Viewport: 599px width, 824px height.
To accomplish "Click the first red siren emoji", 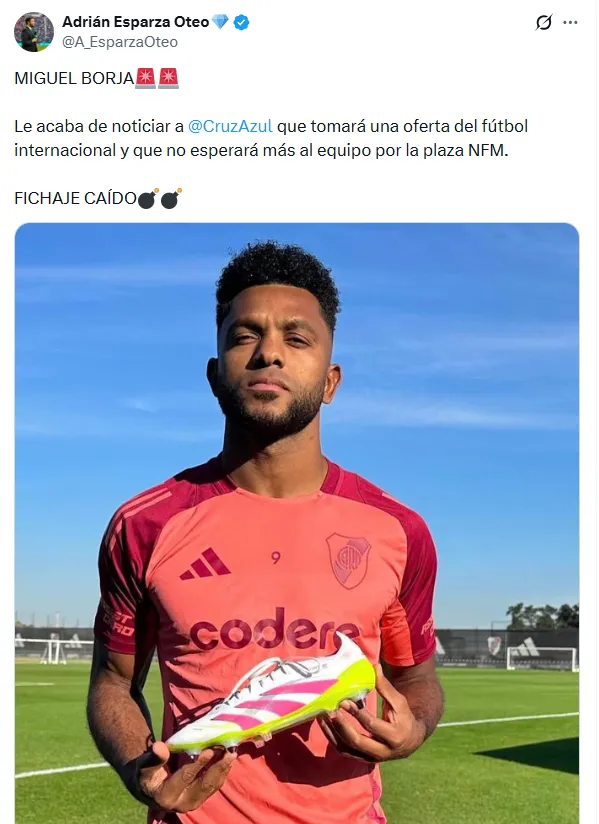I will click(146, 78).
